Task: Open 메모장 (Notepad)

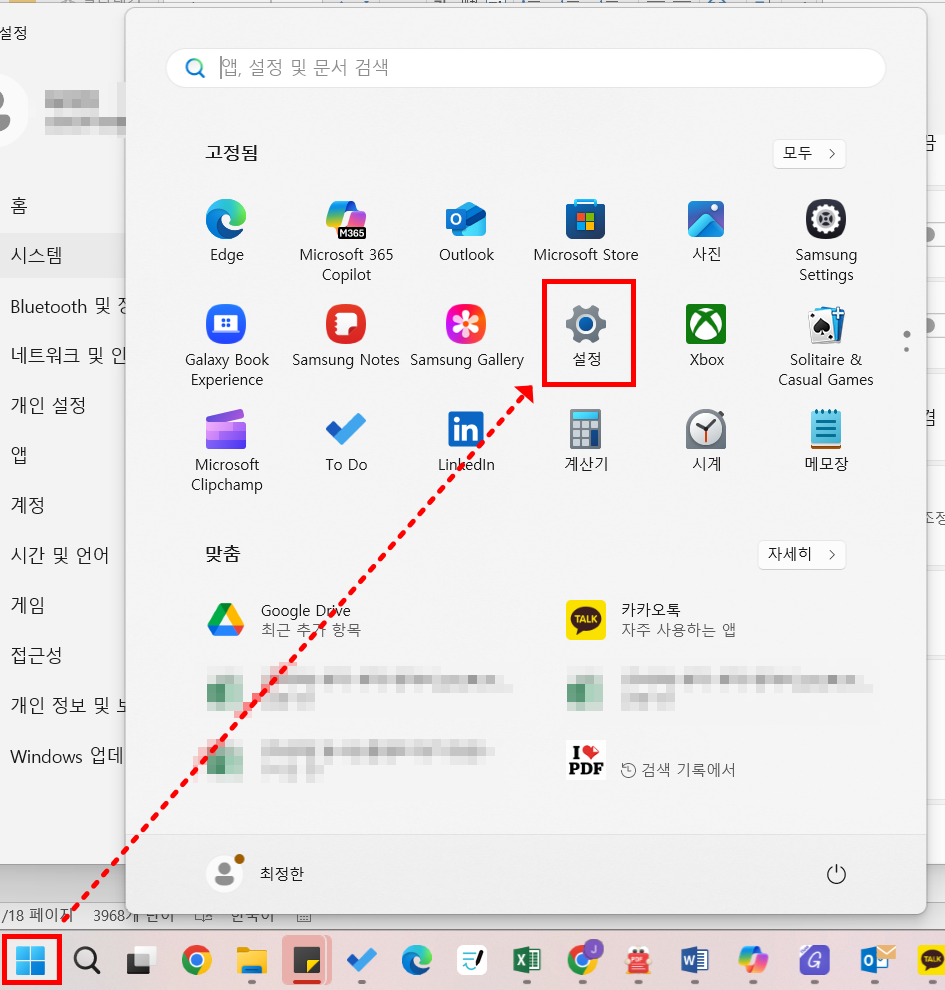Action: 826,441
